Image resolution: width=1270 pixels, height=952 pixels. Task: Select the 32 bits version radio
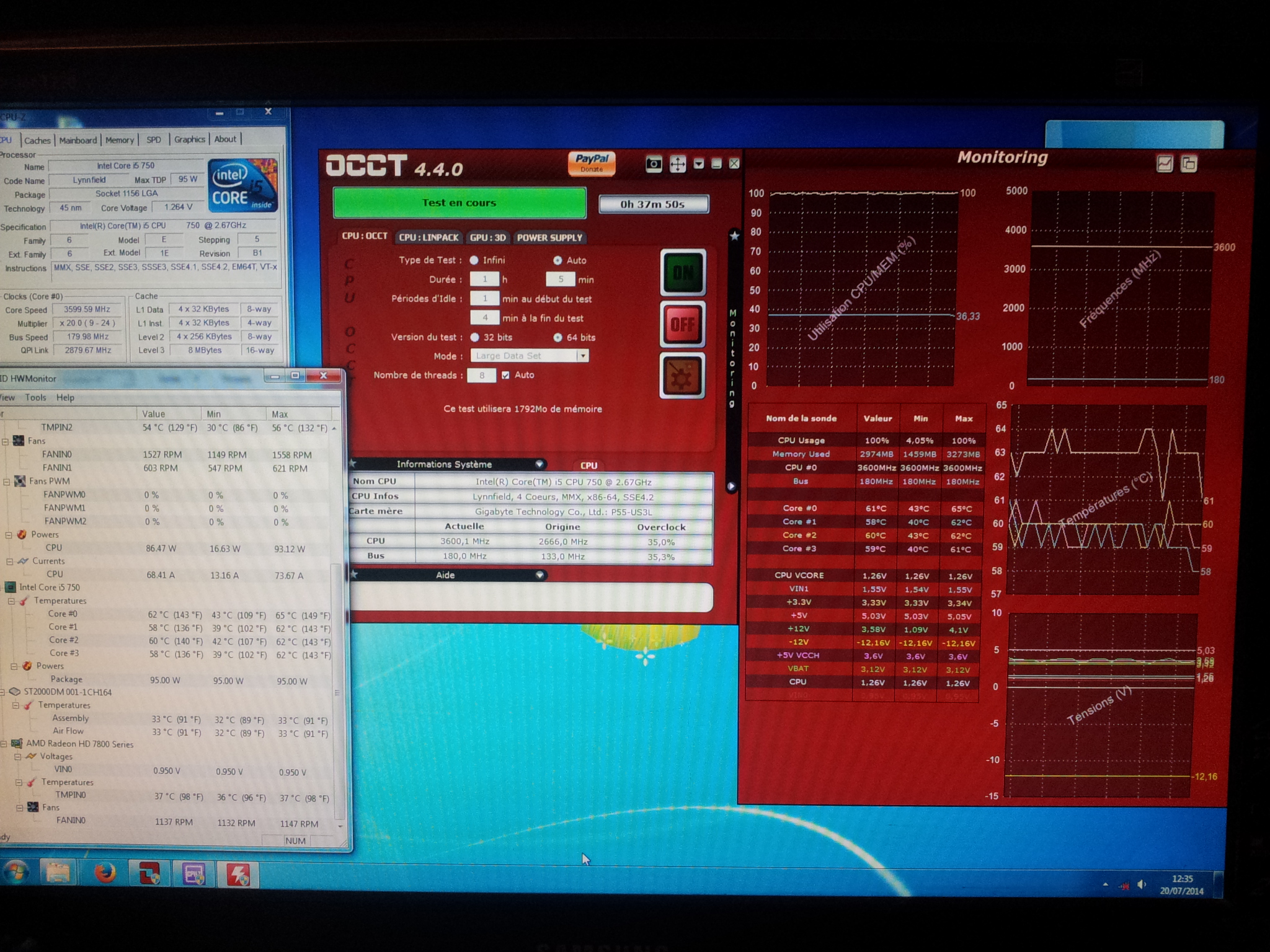[x=475, y=338]
